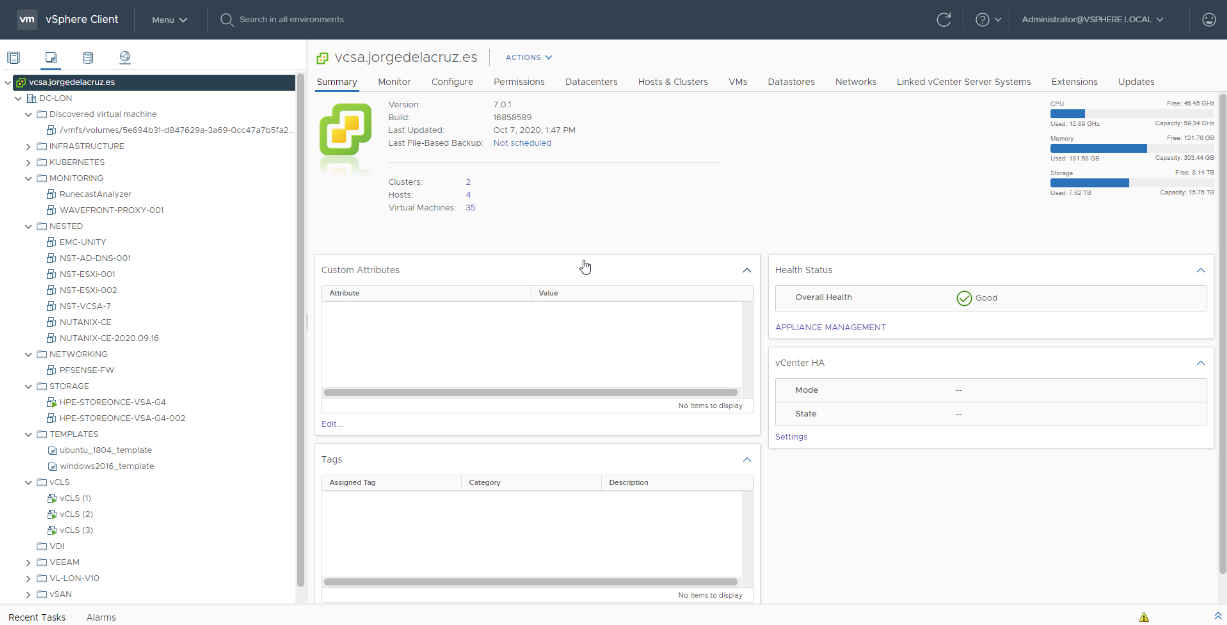Image resolution: width=1227 pixels, height=625 pixels.
Task: Open the Alarms bottom tab
Action: 101,617
